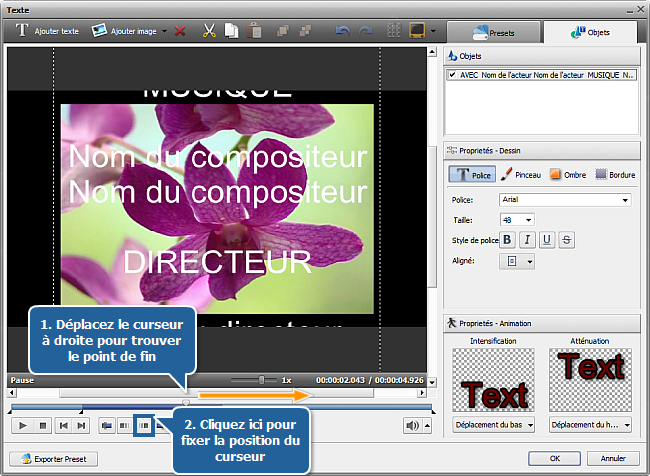Viewport: 650px width, 476px height.
Task: Uncheck the AVEC text object checkbox
Action: click(453, 75)
